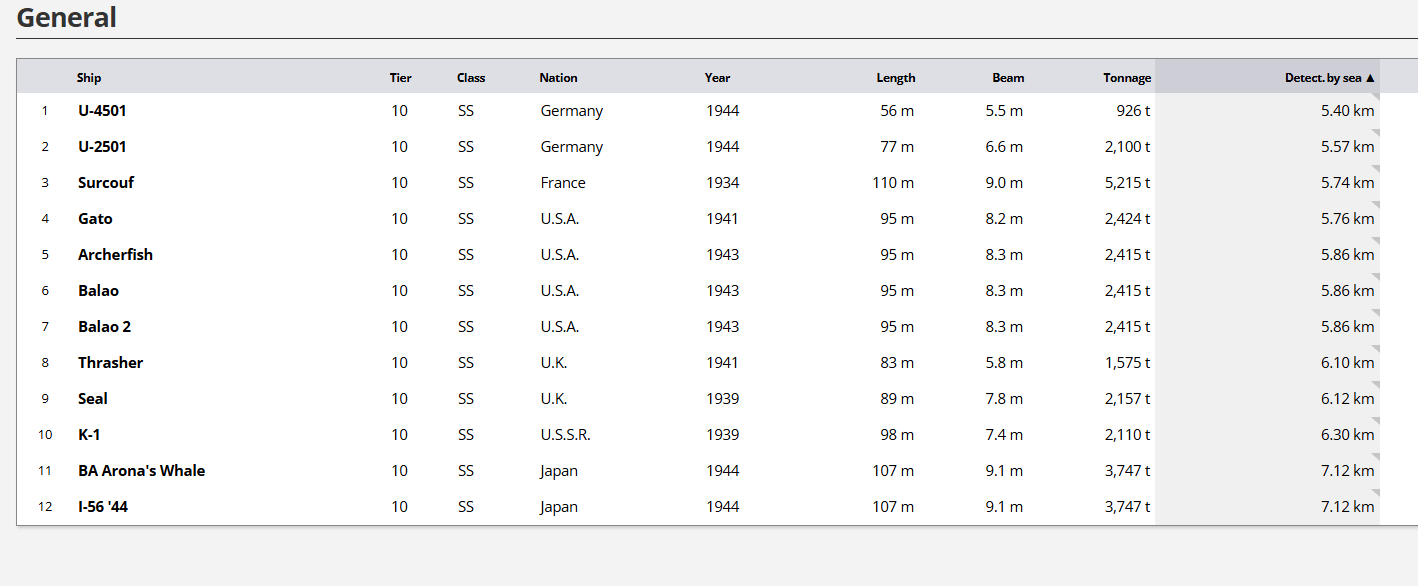Open the U-2501 ship link
This screenshot has width=1418, height=586.
pyautogui.click(x=102, y=147)
